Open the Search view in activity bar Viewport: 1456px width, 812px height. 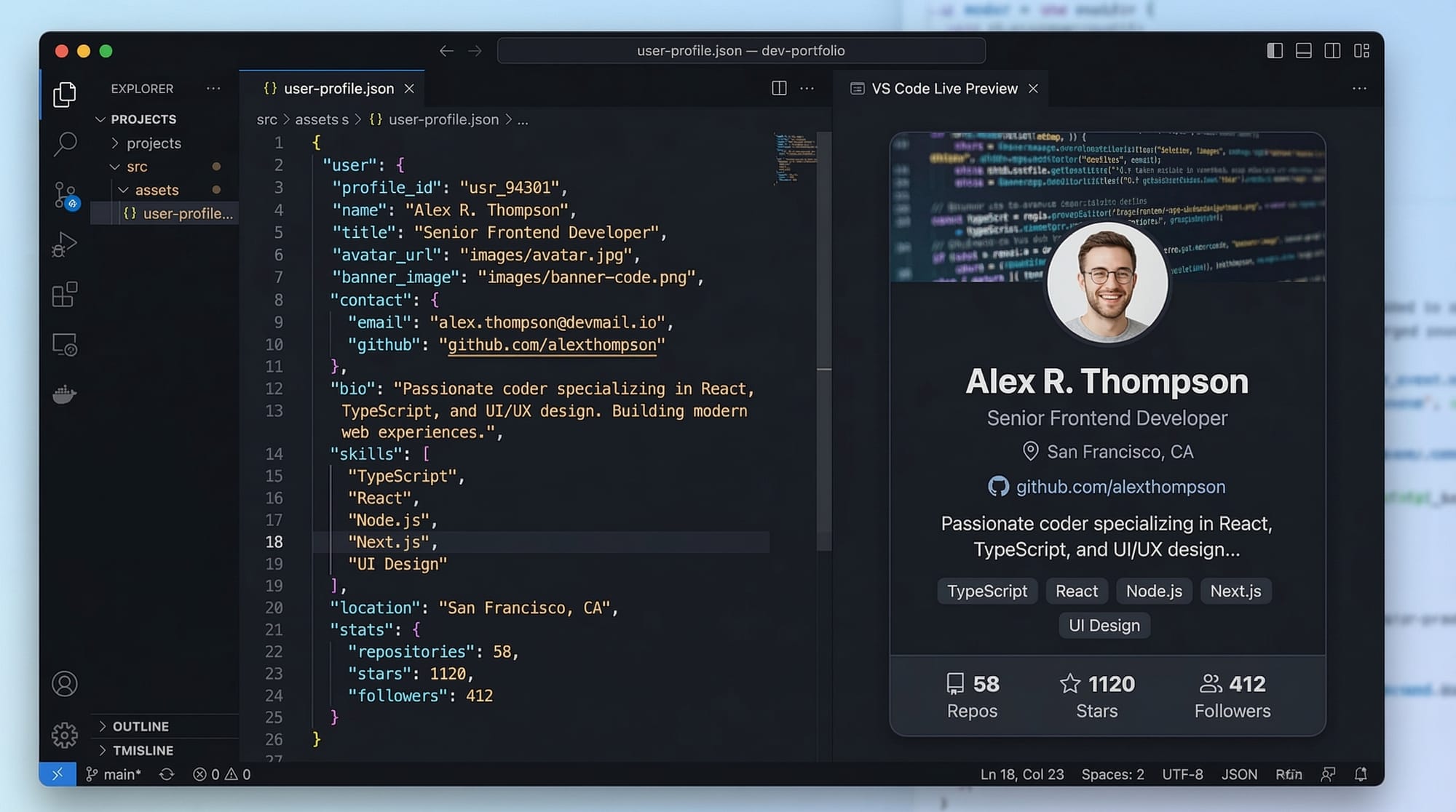[x=65, y=144]
